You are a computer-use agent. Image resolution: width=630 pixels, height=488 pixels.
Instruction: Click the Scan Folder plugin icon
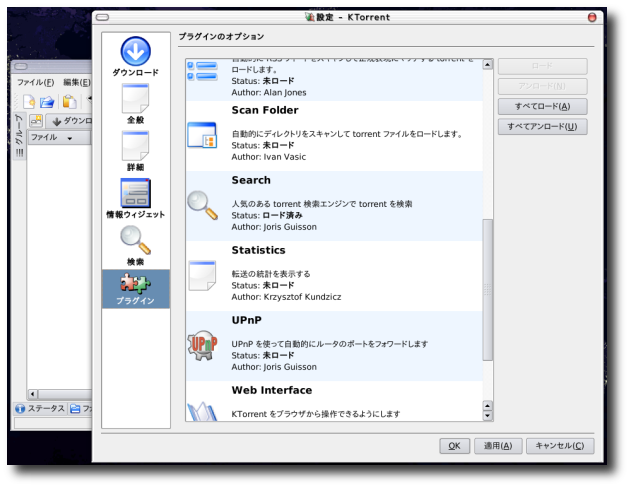[x=202, y=135]
